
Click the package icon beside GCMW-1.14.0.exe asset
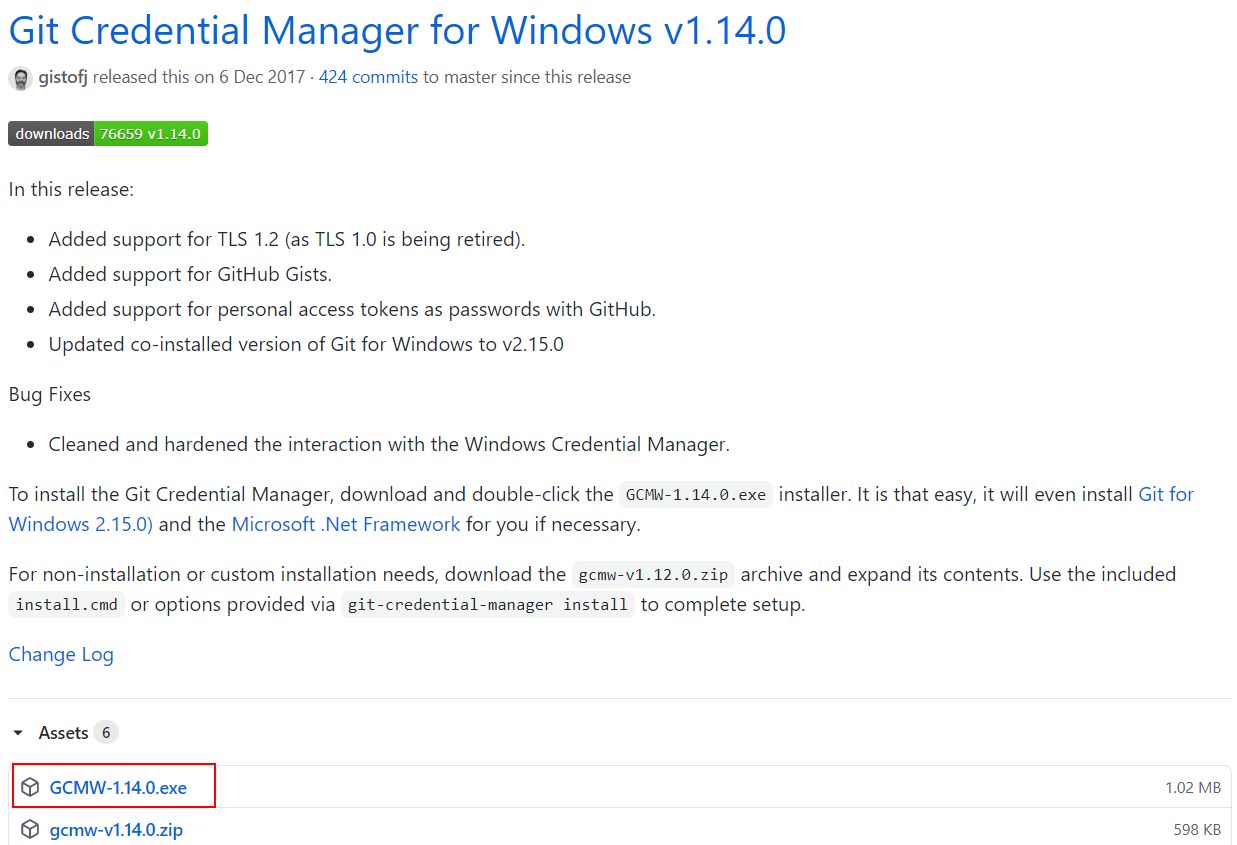point(31,788)
